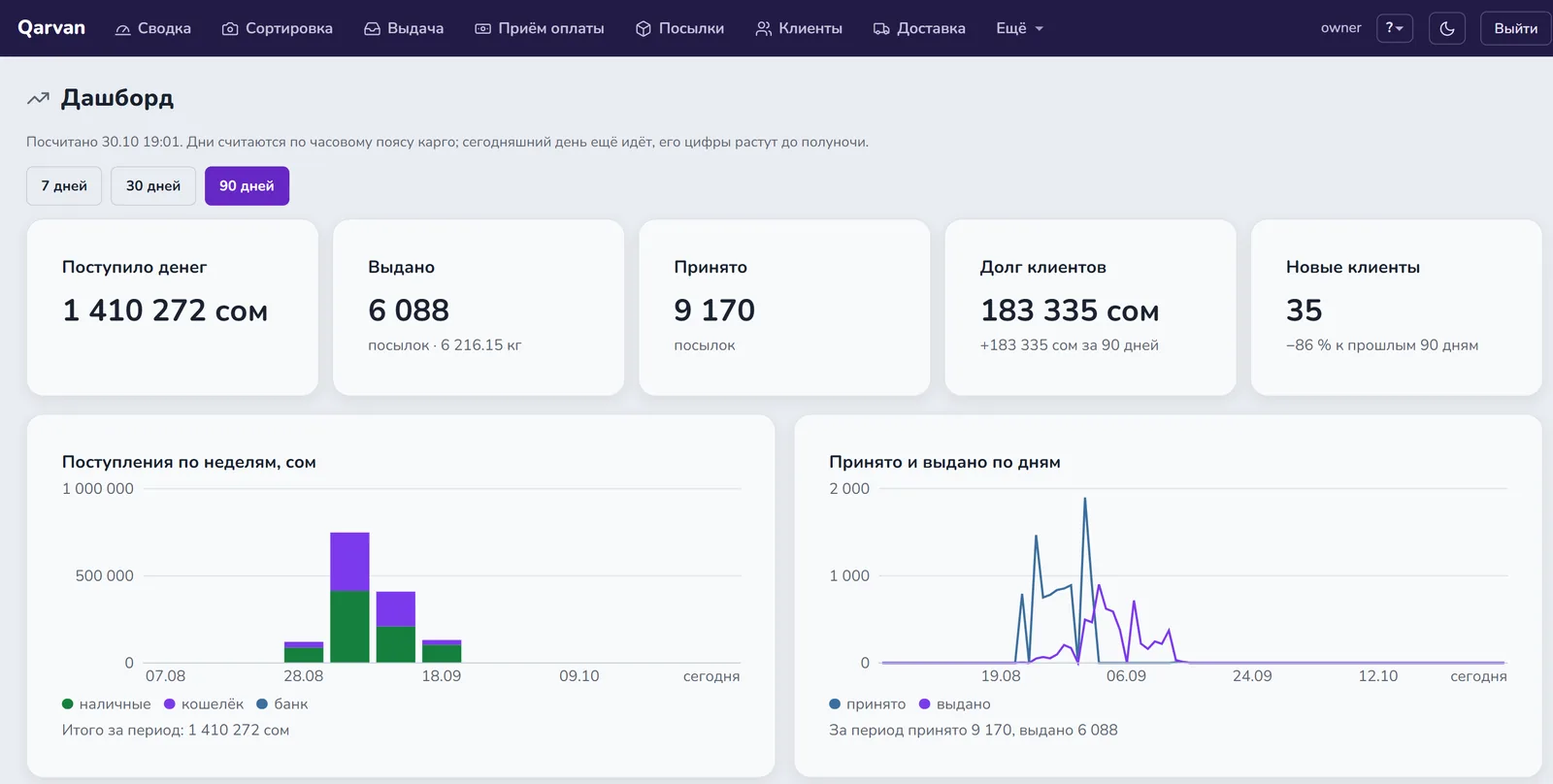Image resolution: width=1553 pixels, height=784 pixels.
Task: Click the 'Принято и выдано по дням' heading
Action: click(x=944, y=463)
